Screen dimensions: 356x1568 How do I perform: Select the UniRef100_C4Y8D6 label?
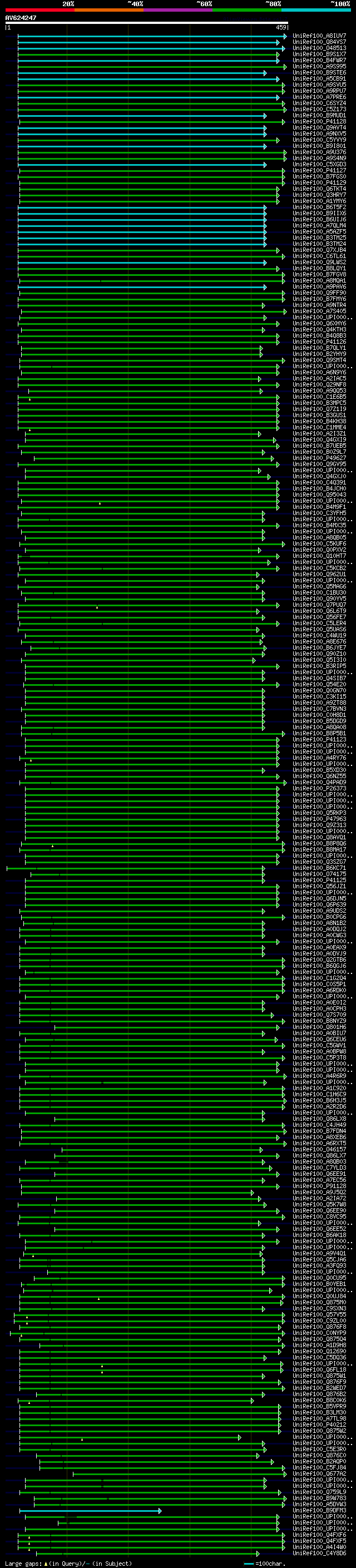(x=319, y=1553)
